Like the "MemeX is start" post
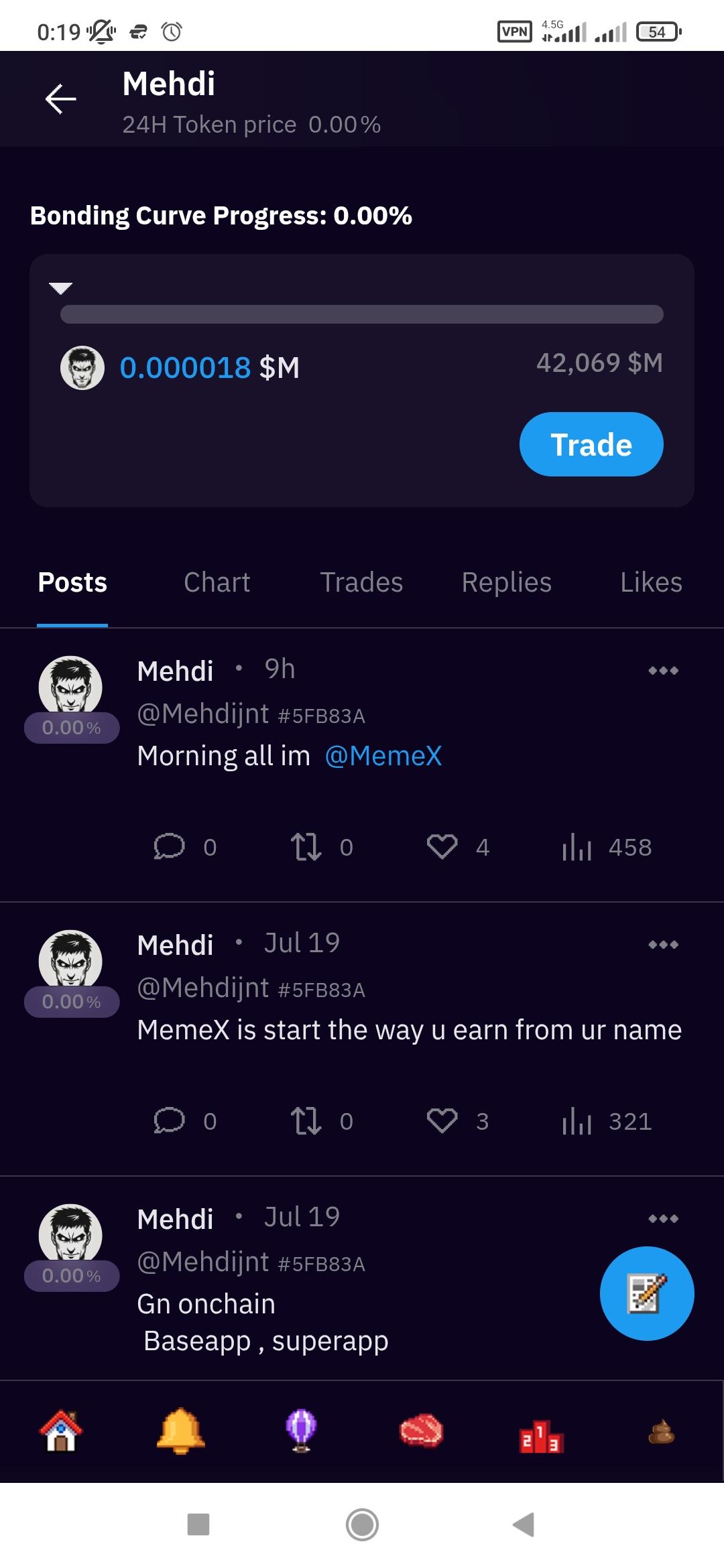 click(442, 1121)
